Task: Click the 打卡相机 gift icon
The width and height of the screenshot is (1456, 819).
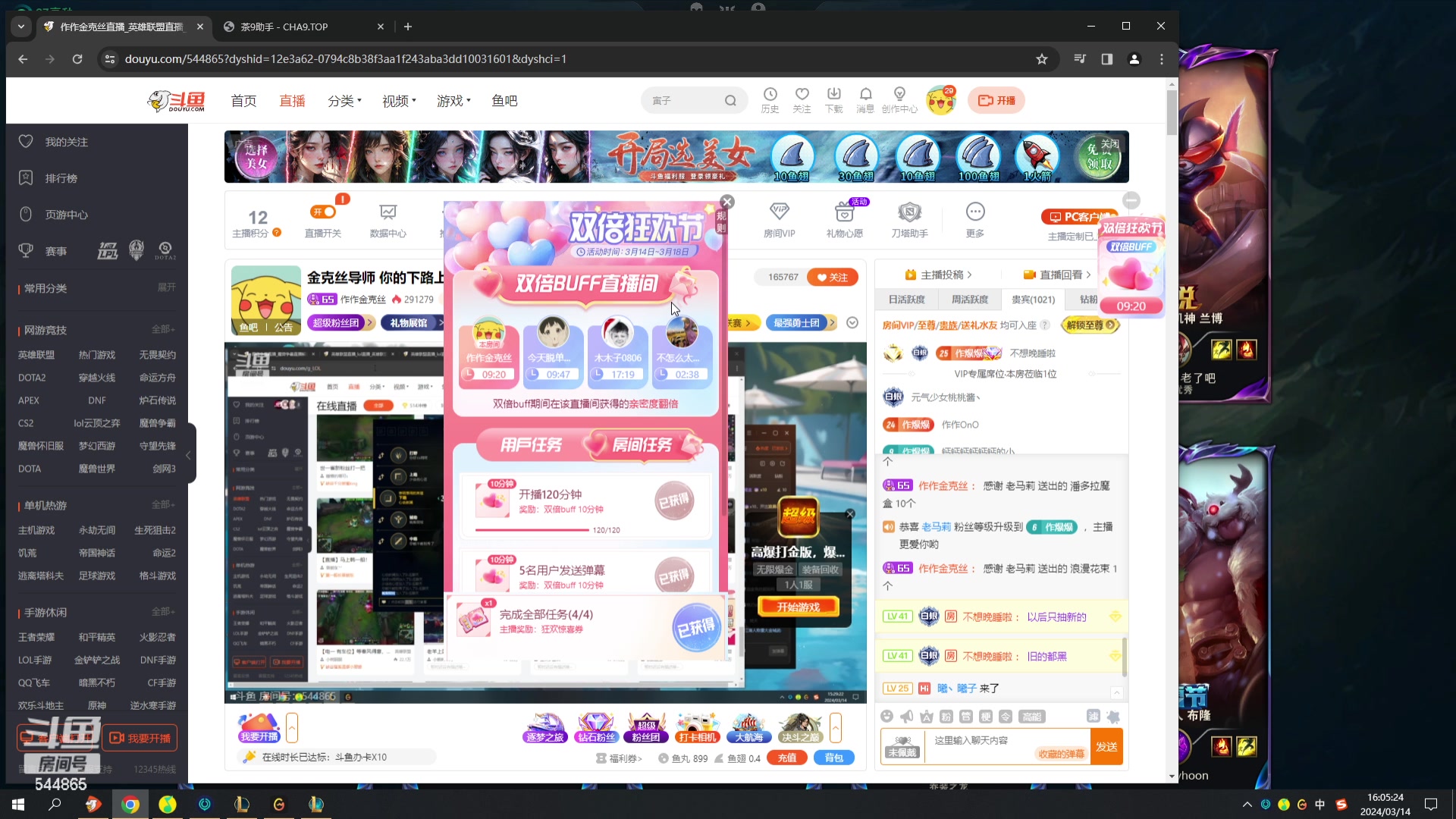Action: [697, 728]
